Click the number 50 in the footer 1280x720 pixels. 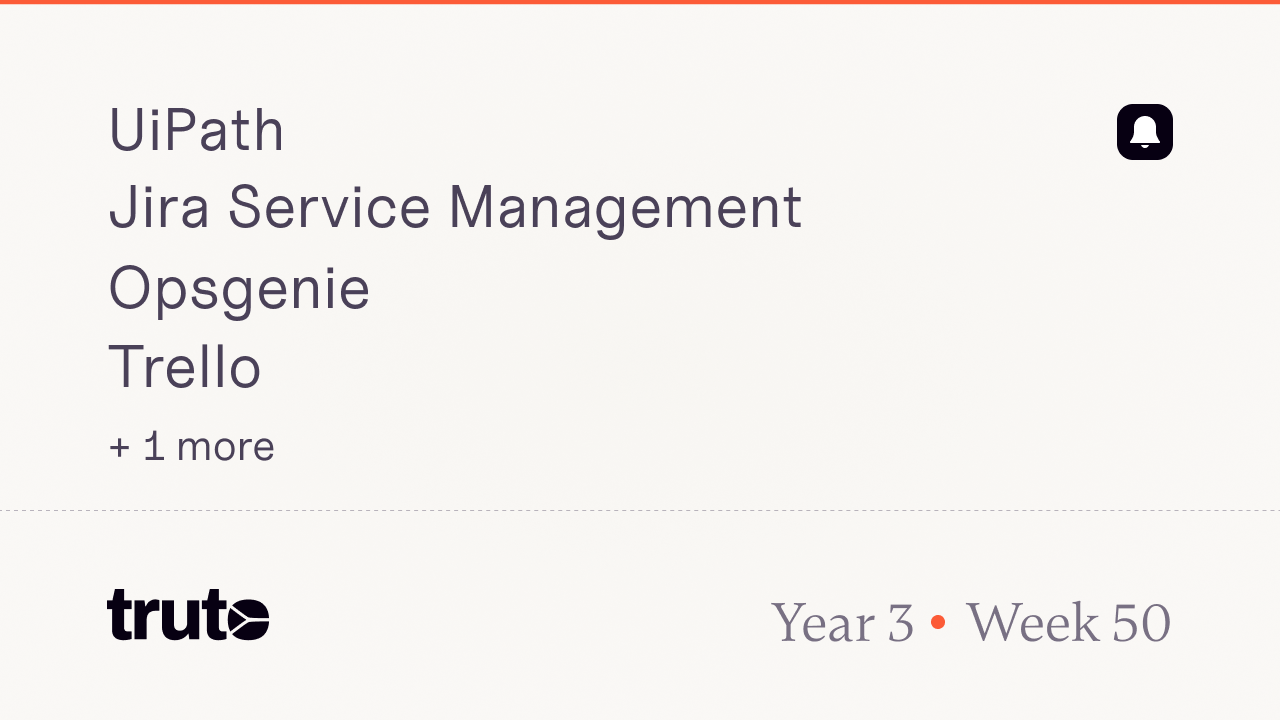pyautogui.click(x=1141, y=622)
